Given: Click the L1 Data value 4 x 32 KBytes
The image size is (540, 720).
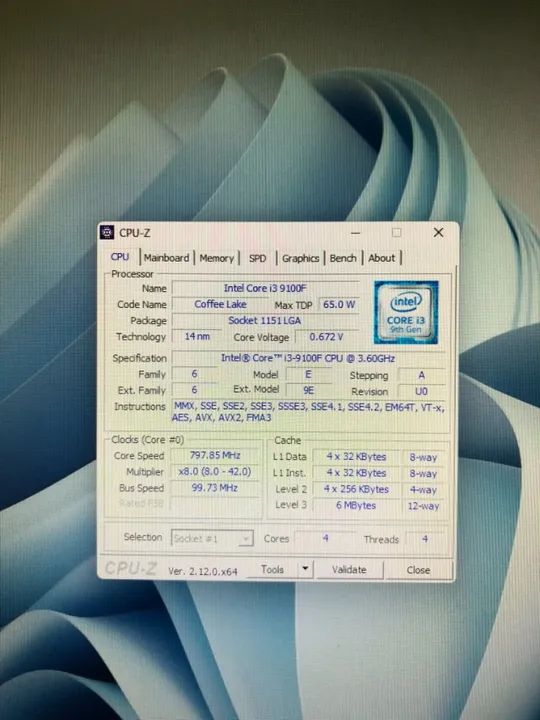Looking at the screenshot, I should click(356, 457).
